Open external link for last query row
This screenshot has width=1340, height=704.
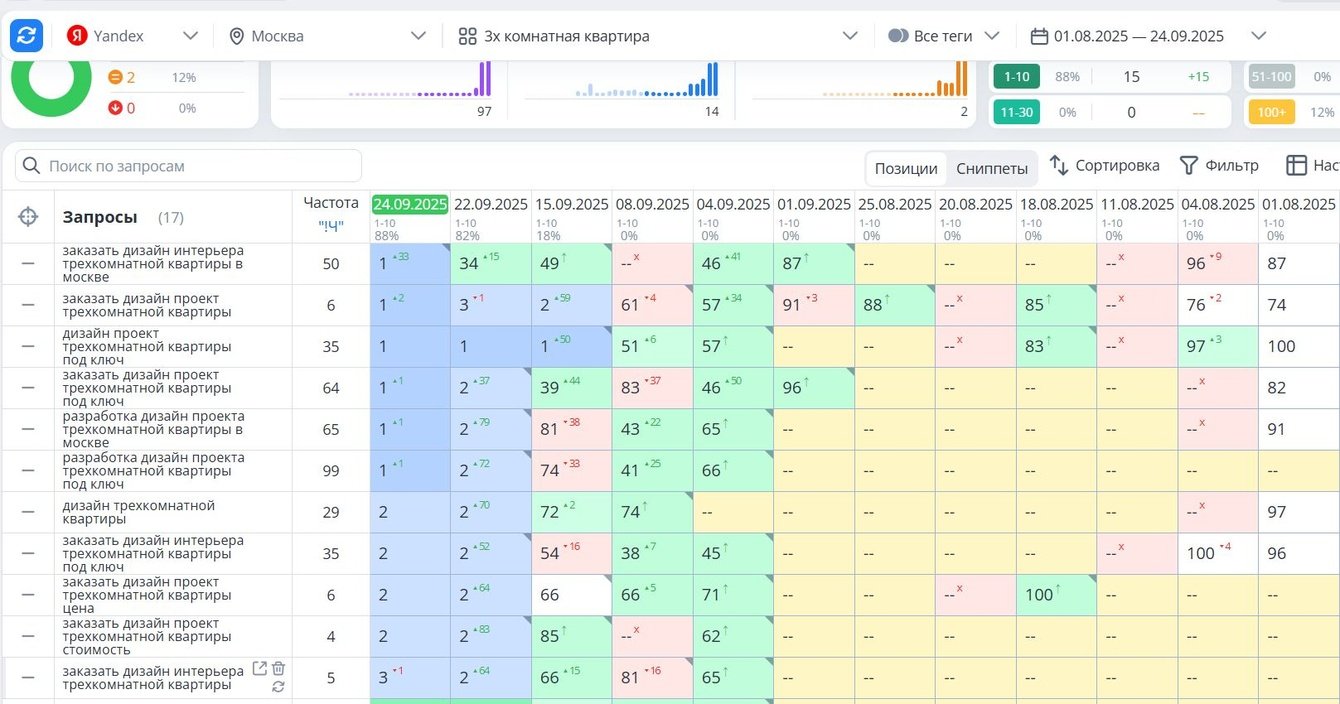[259, 668]
